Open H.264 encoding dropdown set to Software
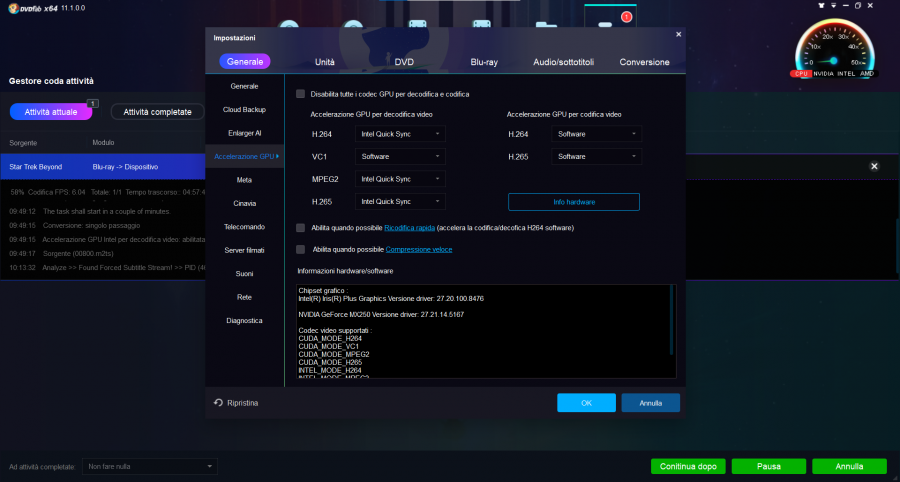The image size is (900, 482). click(596, 134)
